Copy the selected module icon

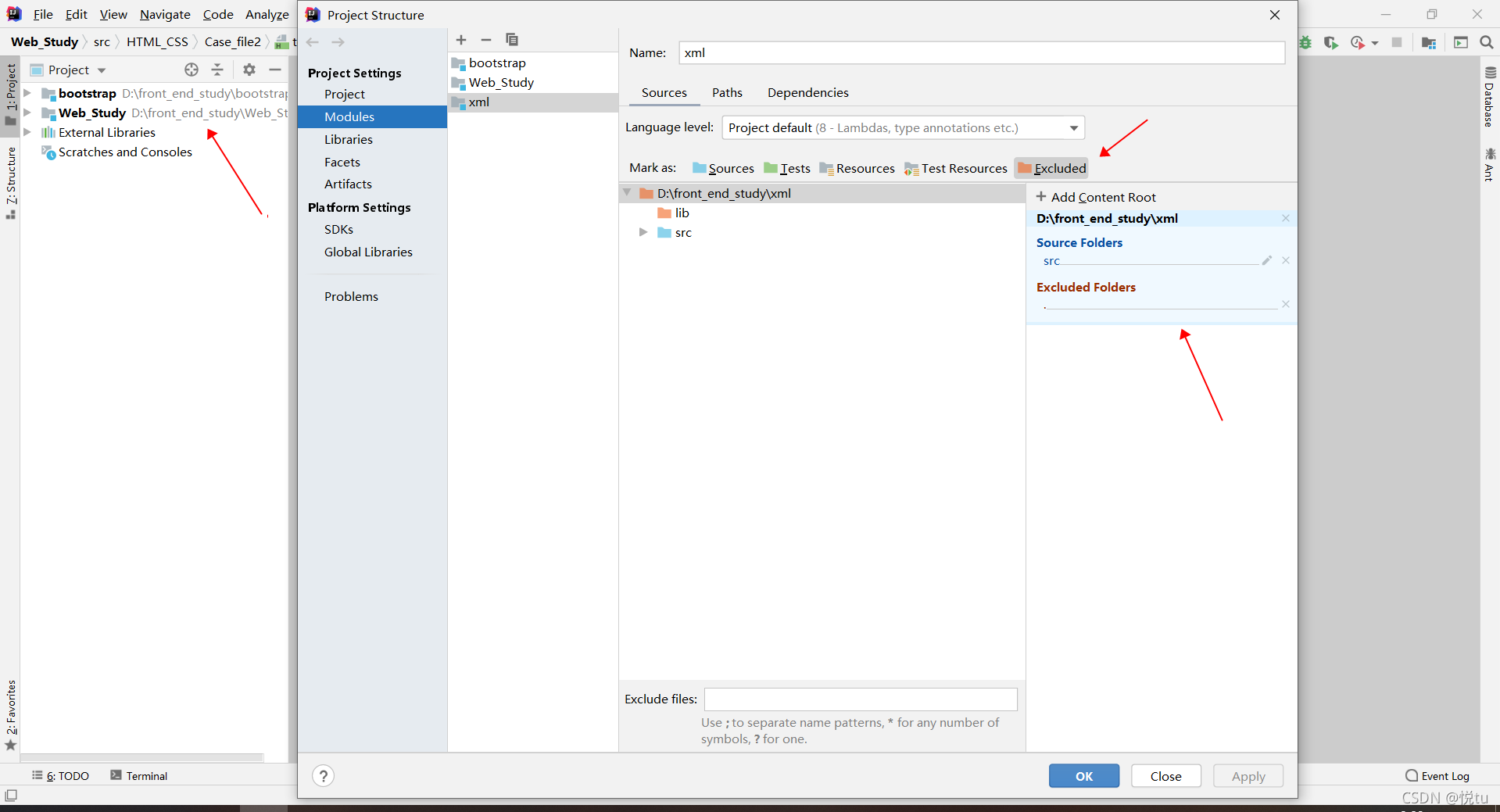(512, 40)
